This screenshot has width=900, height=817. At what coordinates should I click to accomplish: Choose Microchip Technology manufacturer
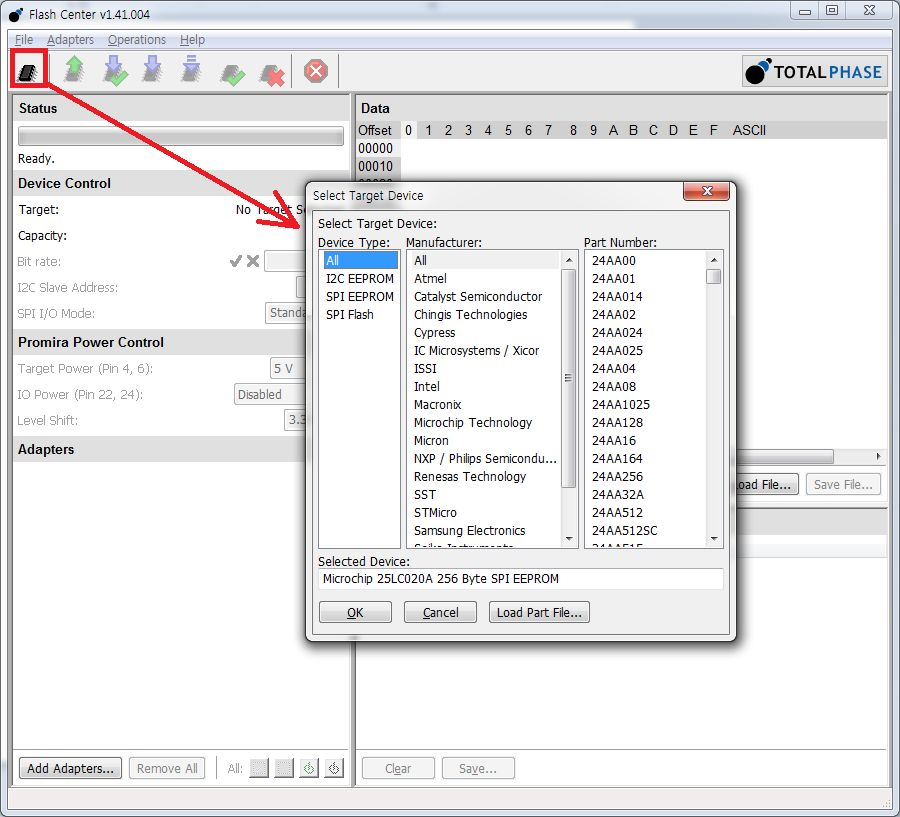click(485, 423)
